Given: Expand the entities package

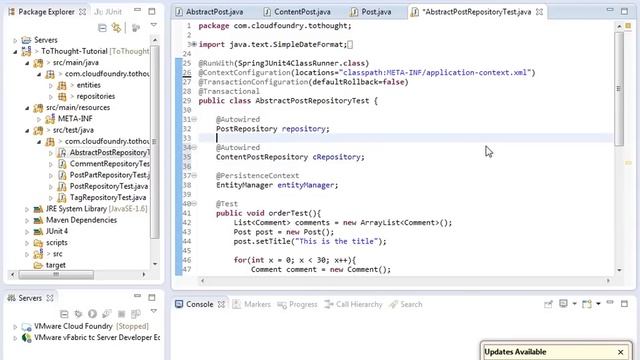Looking at the screenshot, I should tap(51, 86).
